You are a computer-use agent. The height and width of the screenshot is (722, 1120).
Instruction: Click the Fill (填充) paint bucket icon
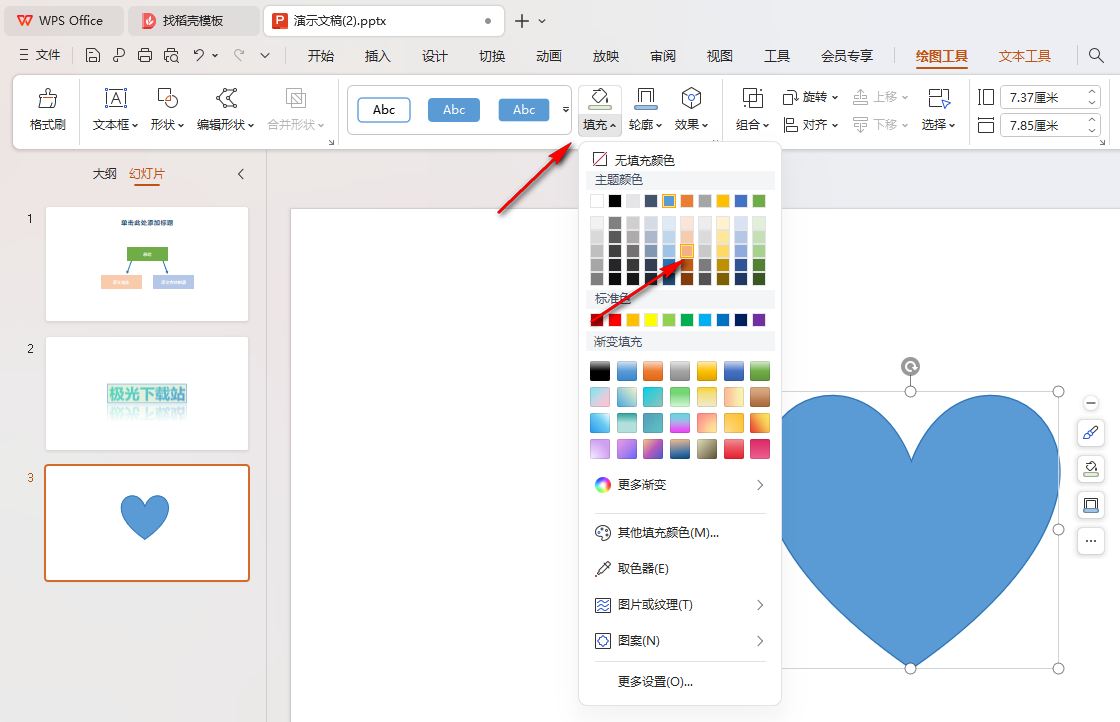[599, 99]
